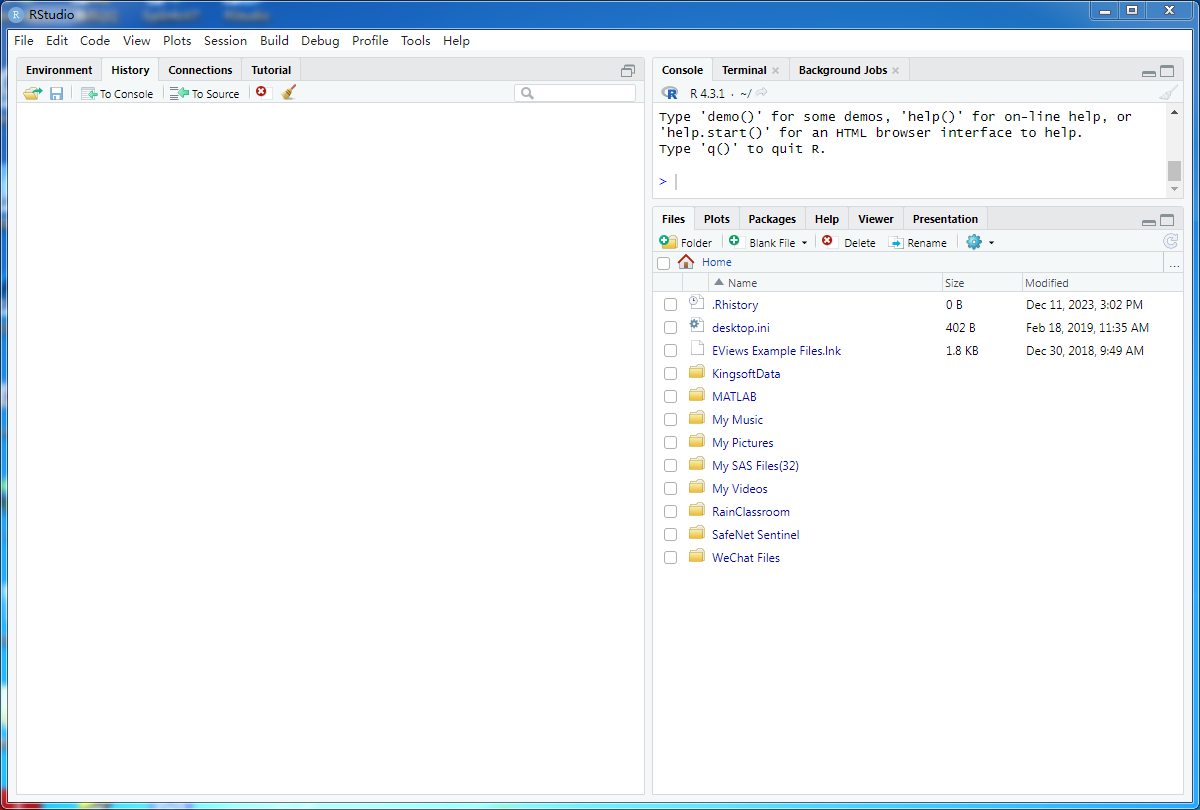Tick the My Pictures folder checkbox
Viewport: 1200px width, 810px height.
670,443
